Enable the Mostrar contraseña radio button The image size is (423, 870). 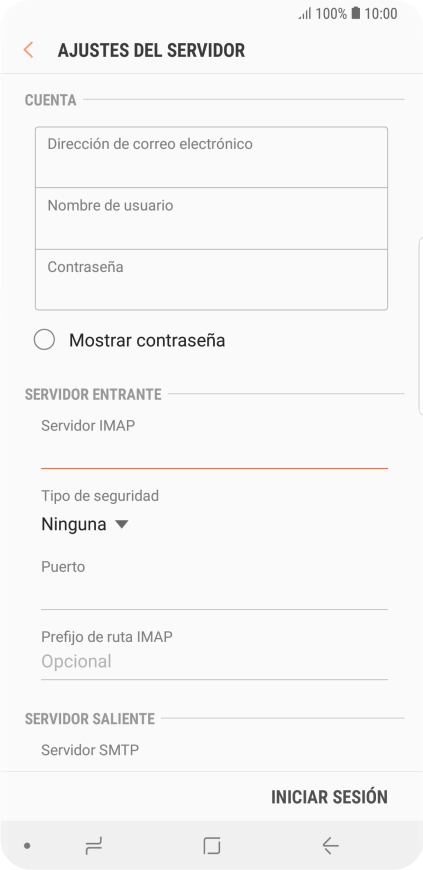coord(44,340)
